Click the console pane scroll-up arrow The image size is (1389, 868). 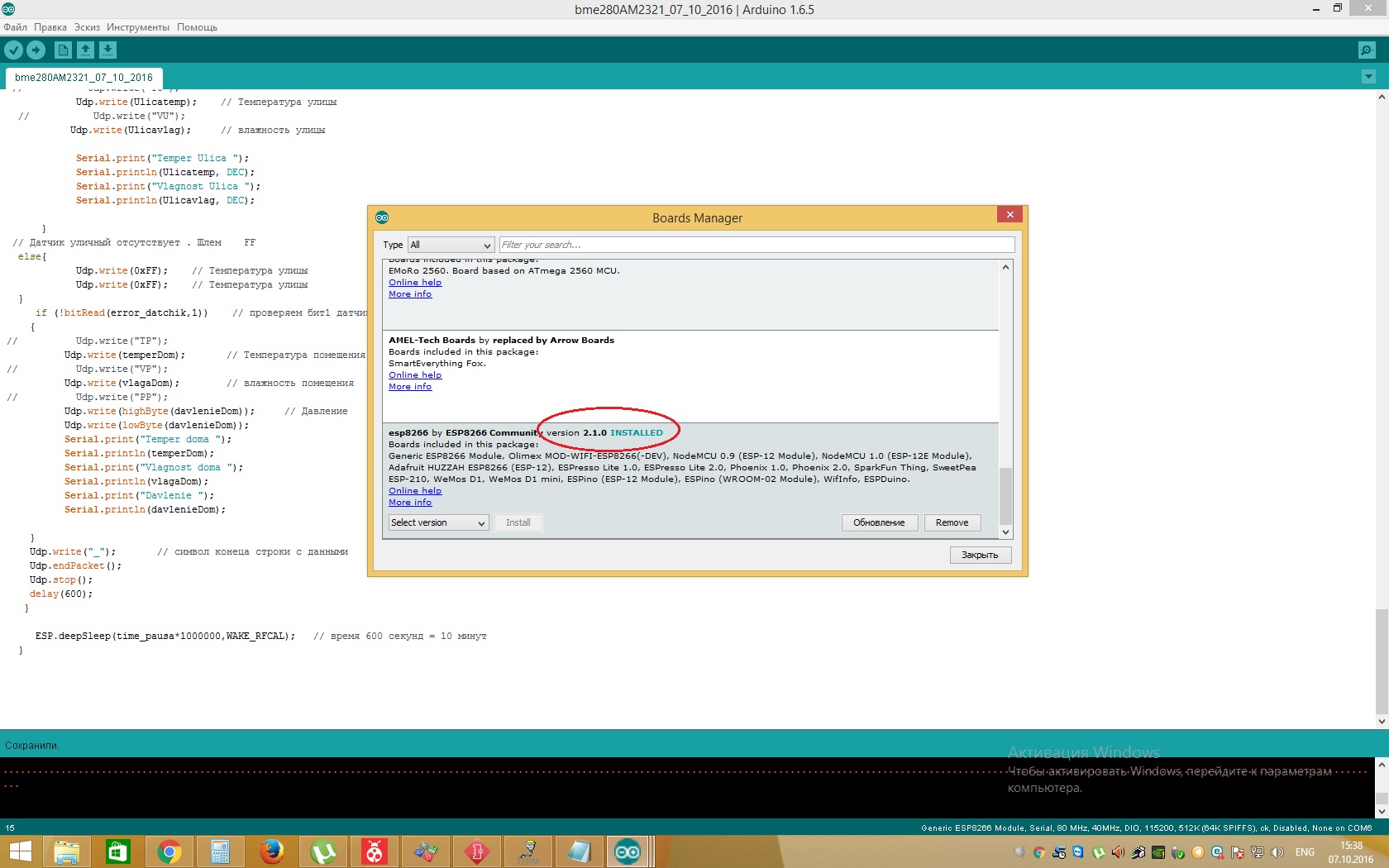(1382, 765)
